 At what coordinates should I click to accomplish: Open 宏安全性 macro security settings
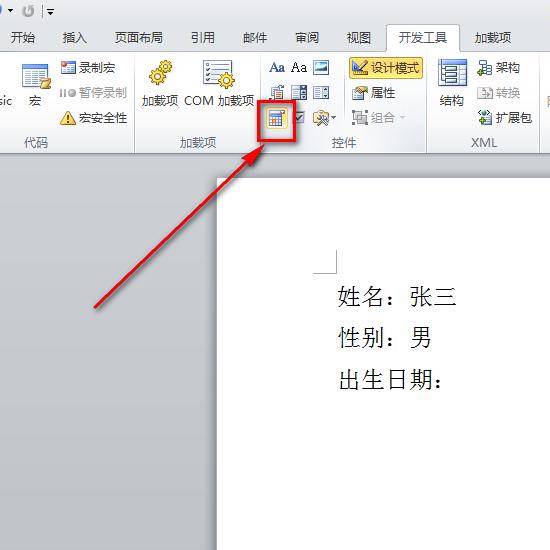(93, 118)
